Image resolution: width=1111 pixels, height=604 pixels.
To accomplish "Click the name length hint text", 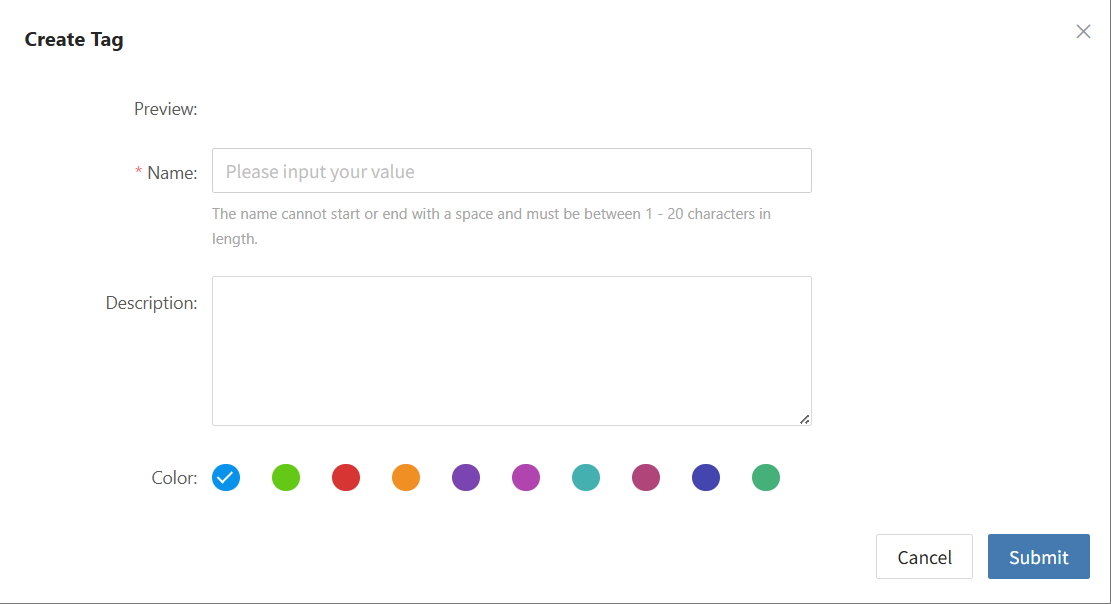I will click(491, 226).
